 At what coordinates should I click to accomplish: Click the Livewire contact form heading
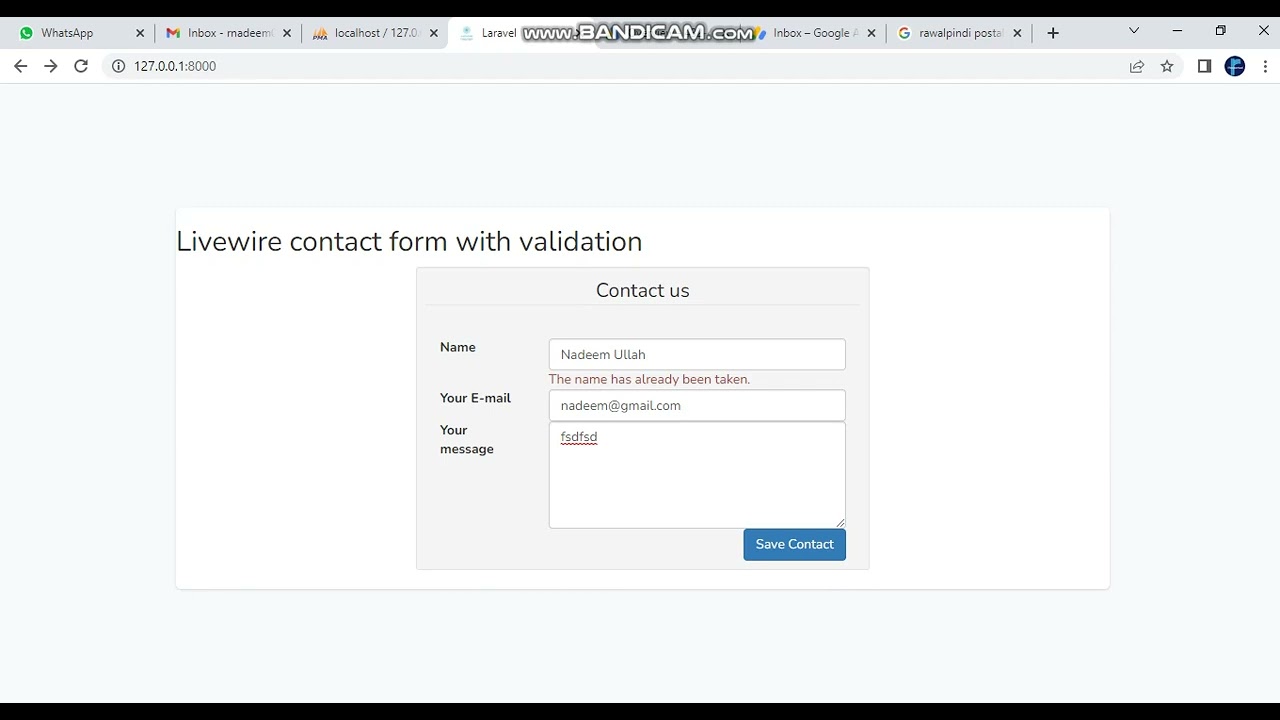[409, 241]
